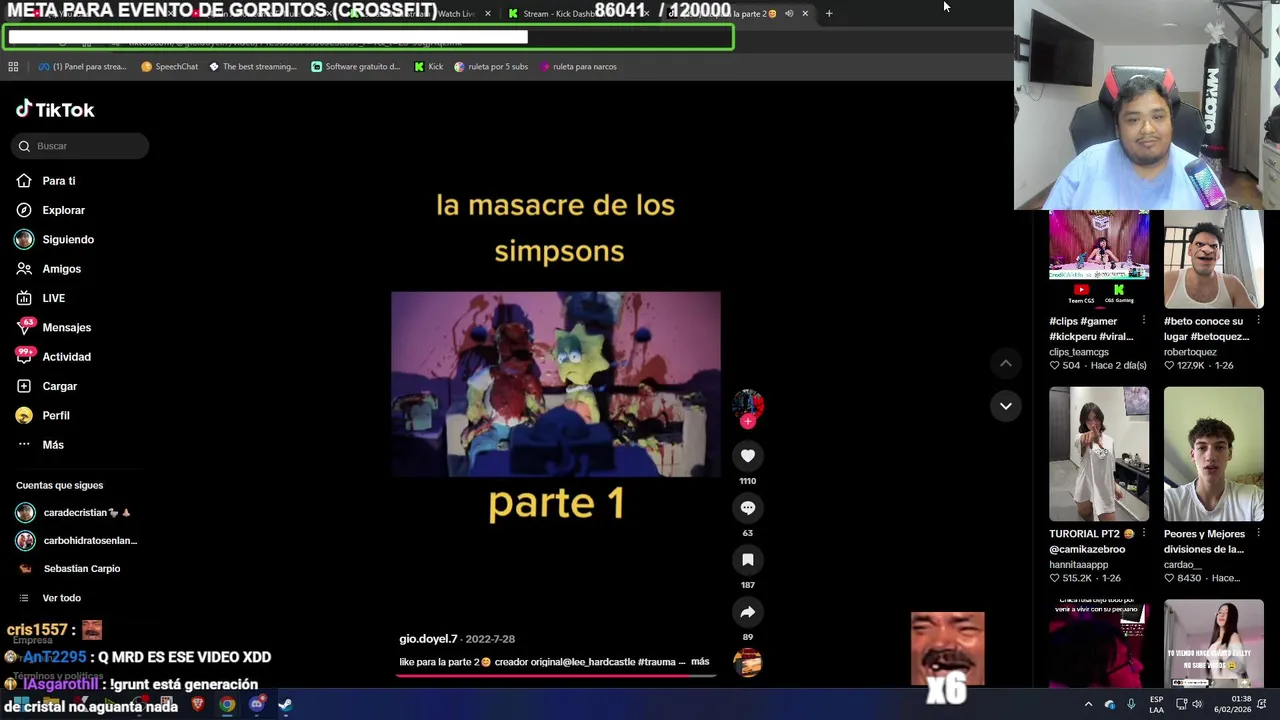Open the gio.doyel.7 username link
This screenshot has height=720, width=1280.
[x=428, y=639]
